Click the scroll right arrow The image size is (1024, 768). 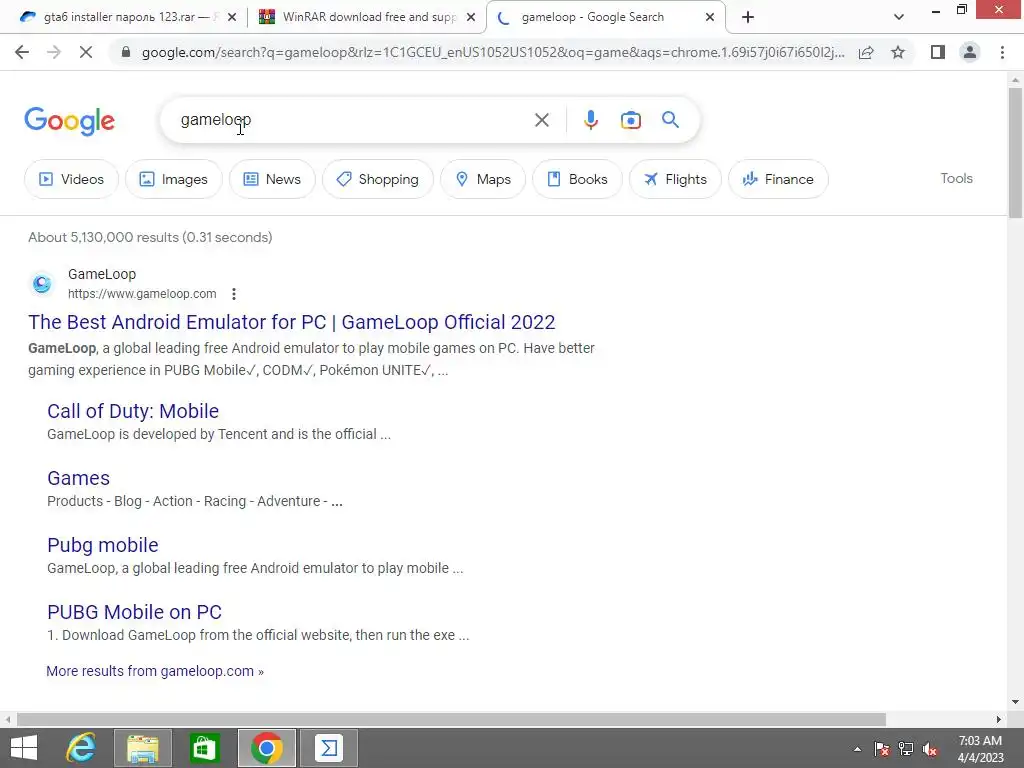point(999,719)
